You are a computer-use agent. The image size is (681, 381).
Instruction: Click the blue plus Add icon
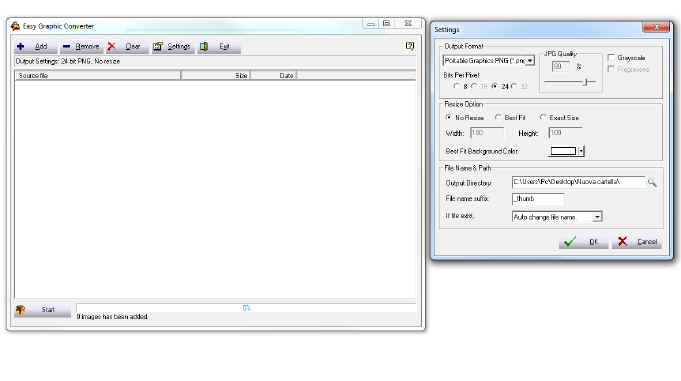click(x=20, y=46)
